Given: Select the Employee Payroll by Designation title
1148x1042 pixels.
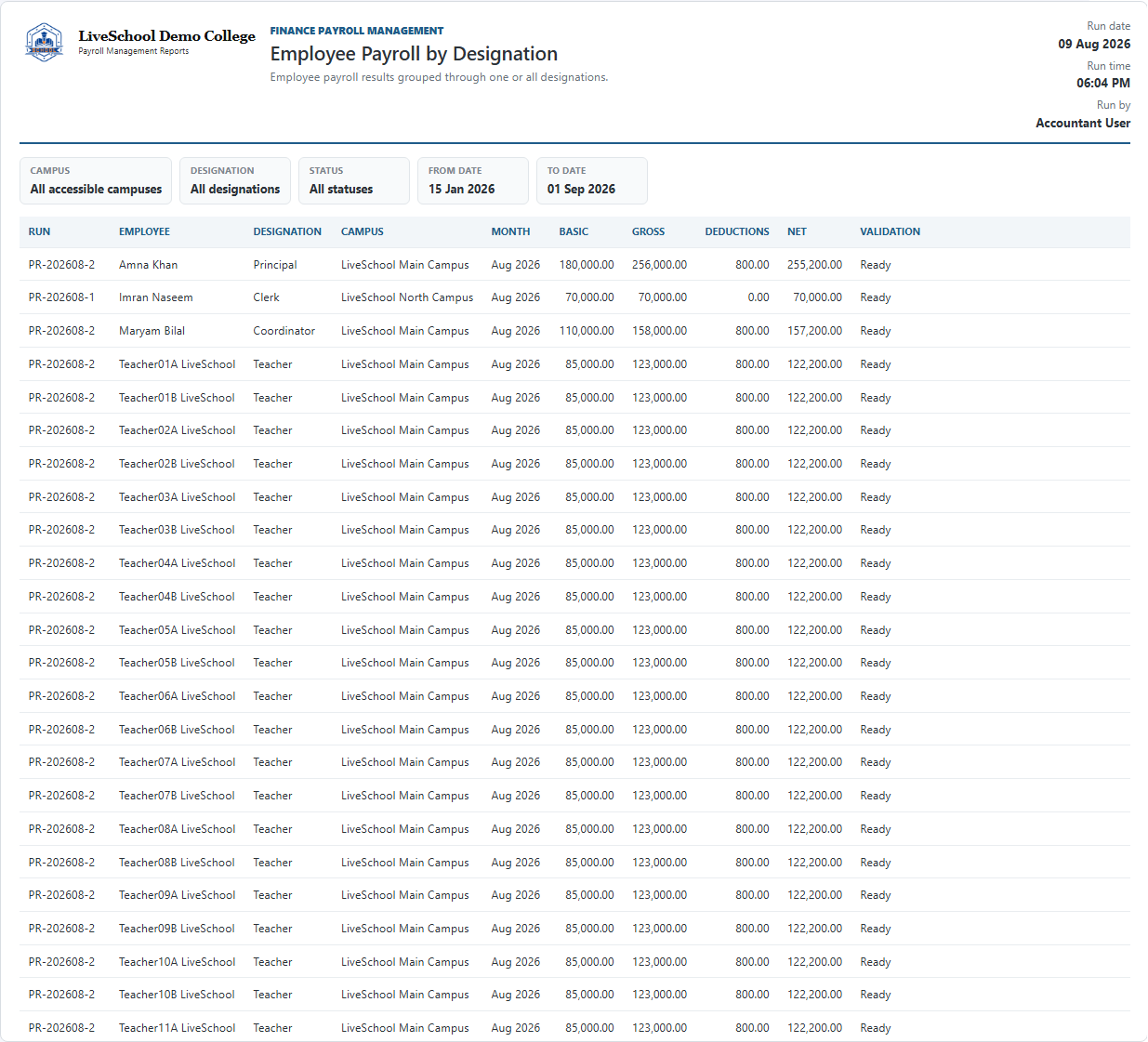Looking at the screenshot, I should 414,54.
